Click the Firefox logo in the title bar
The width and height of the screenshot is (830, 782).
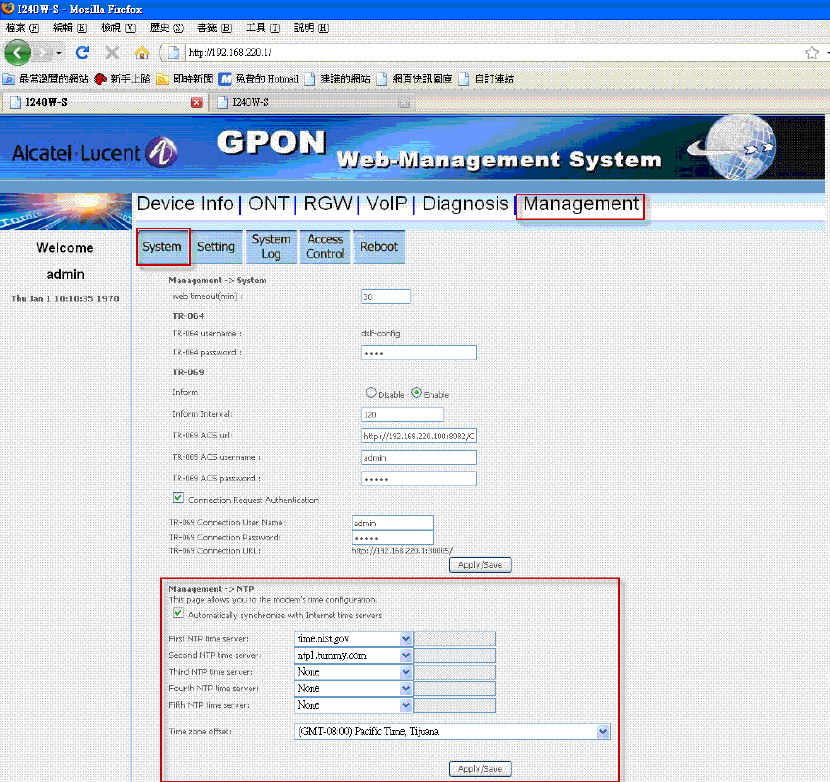(7, 8)
